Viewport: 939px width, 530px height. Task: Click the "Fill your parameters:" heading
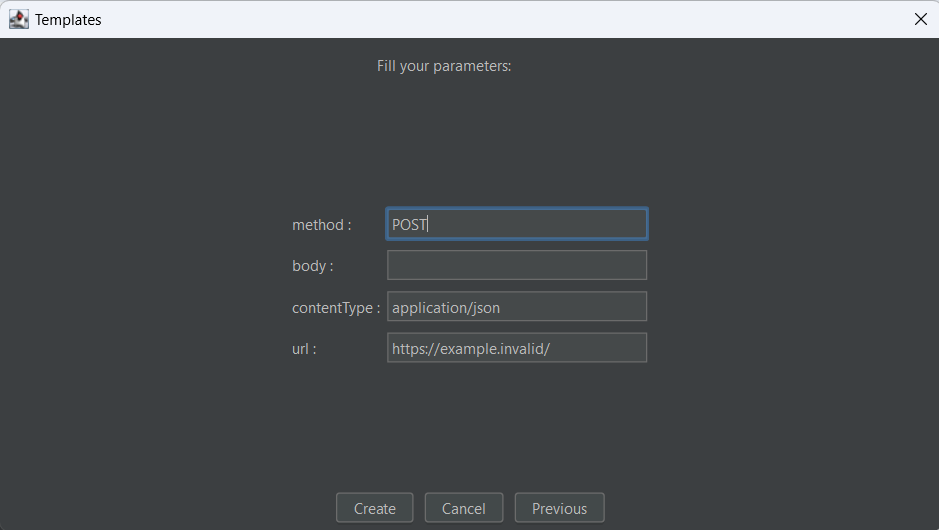(x=444, y=66)
